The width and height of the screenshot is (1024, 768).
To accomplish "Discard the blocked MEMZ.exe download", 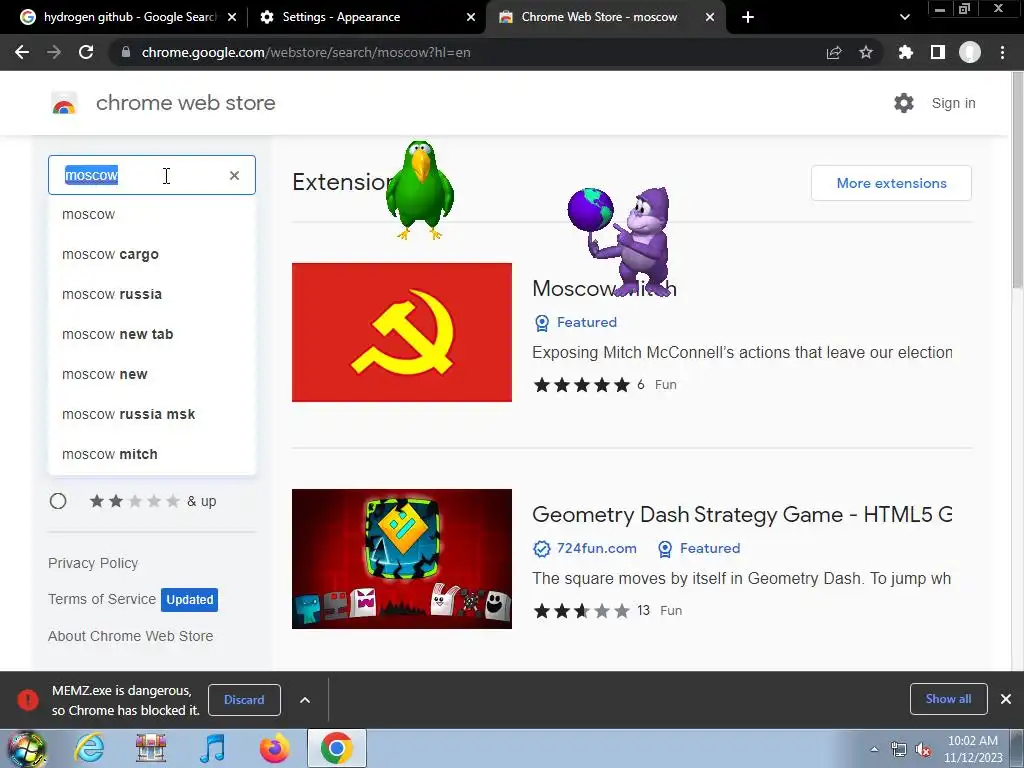I will (x=244, y=699).
